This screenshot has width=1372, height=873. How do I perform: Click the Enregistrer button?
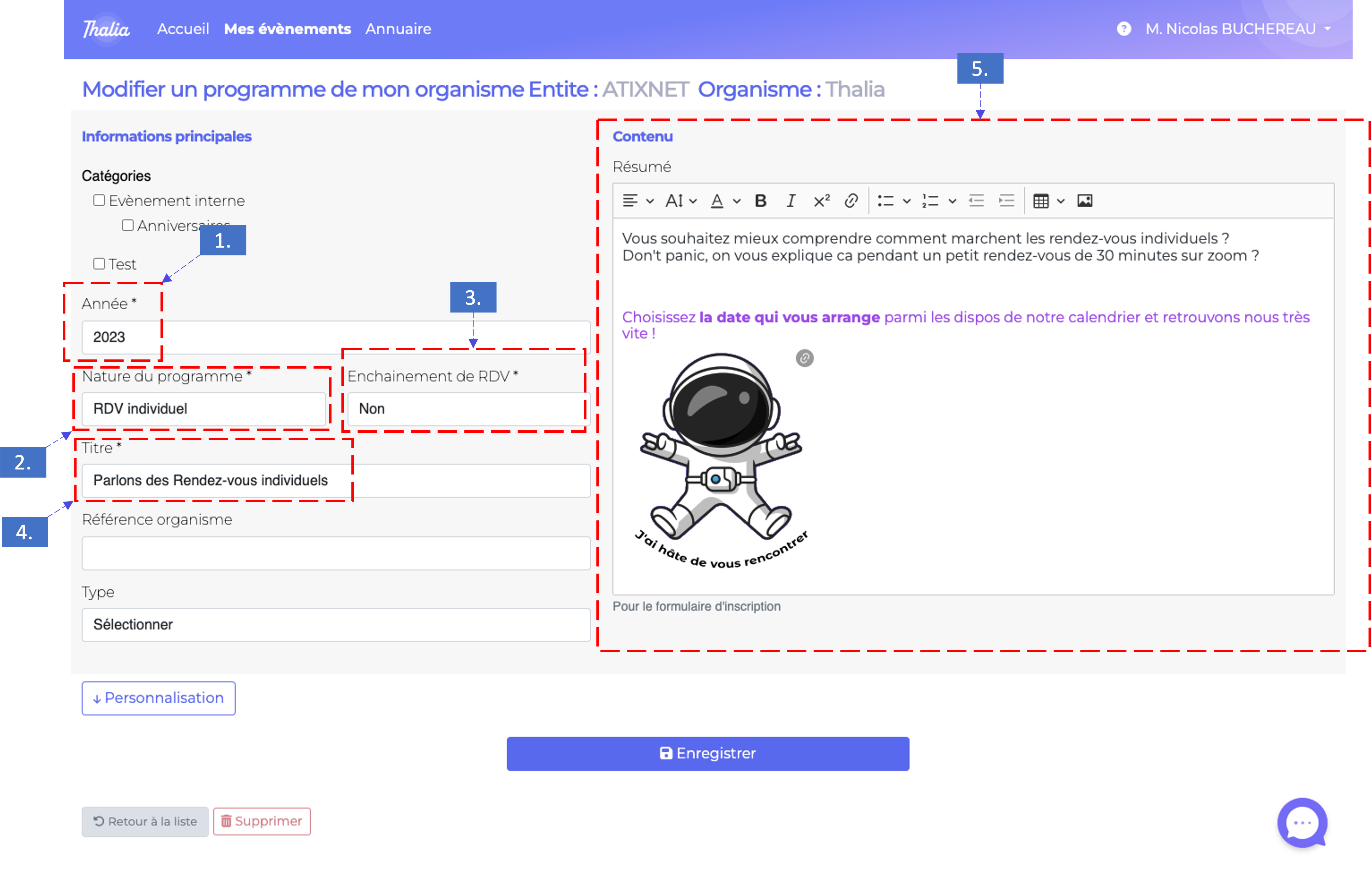(708, 753)
